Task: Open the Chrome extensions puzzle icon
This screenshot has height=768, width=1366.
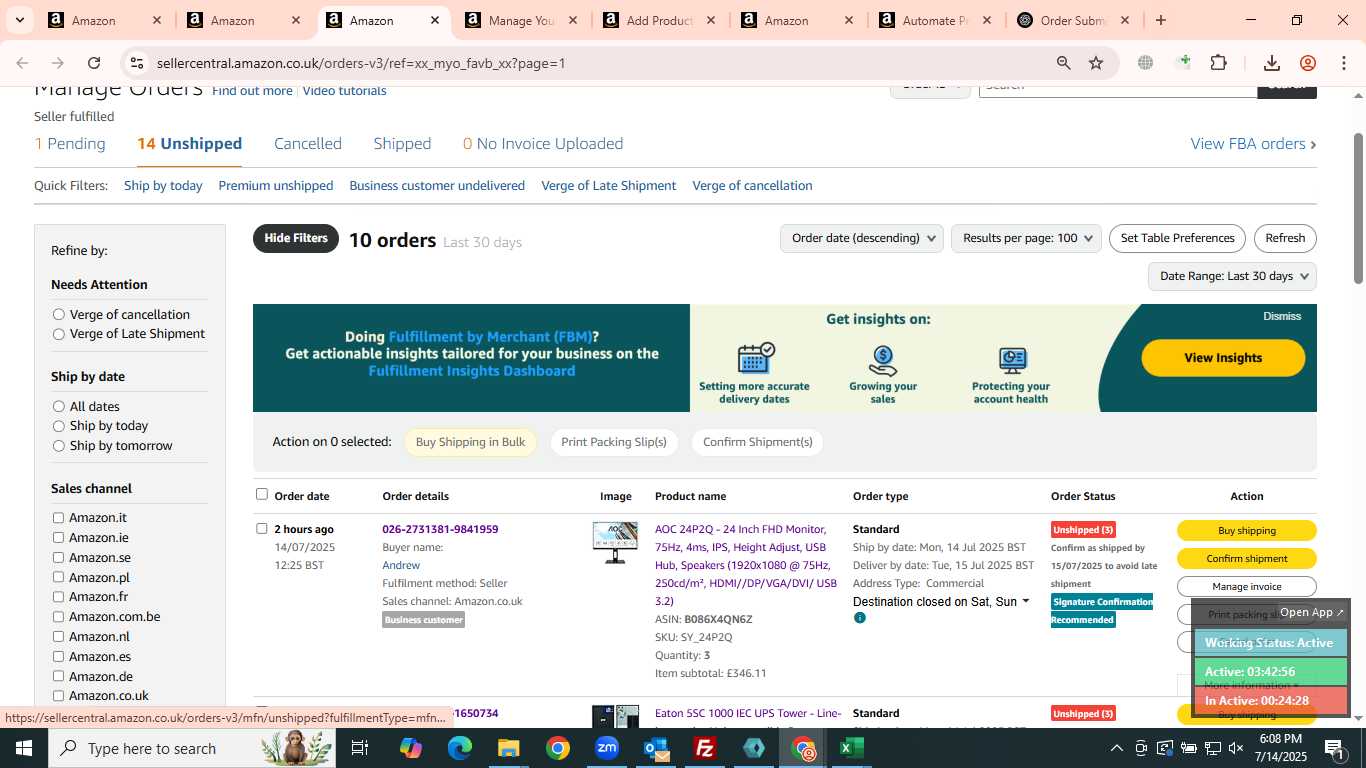Action: [1218, 63]
